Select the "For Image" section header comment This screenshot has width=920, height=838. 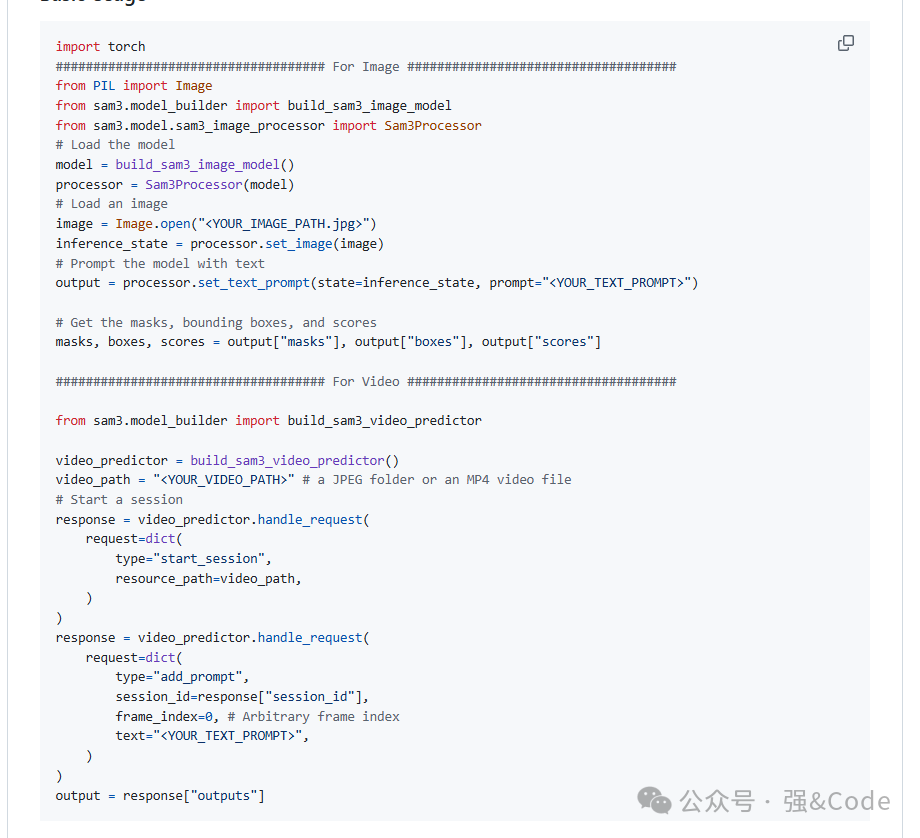(x=366, y=66)
